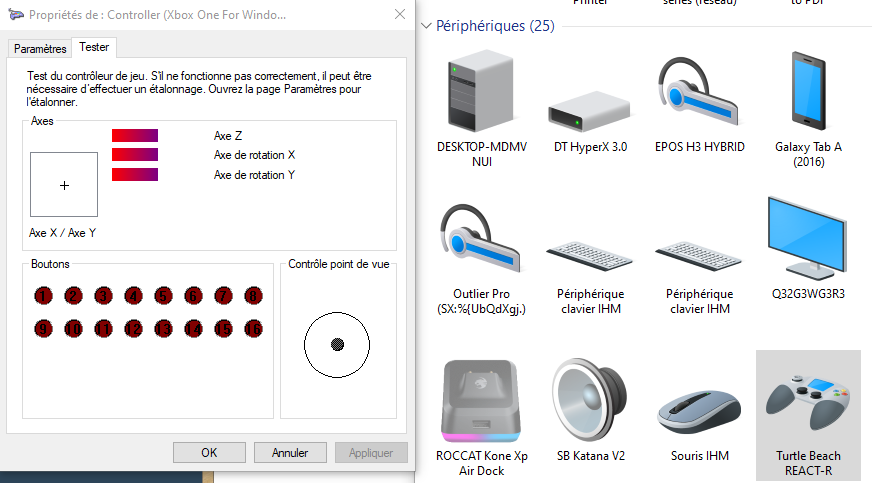Click button indicator 5 in Boutons
The height and width of the screenshot is (483, 872).
[x=164, y=296]
